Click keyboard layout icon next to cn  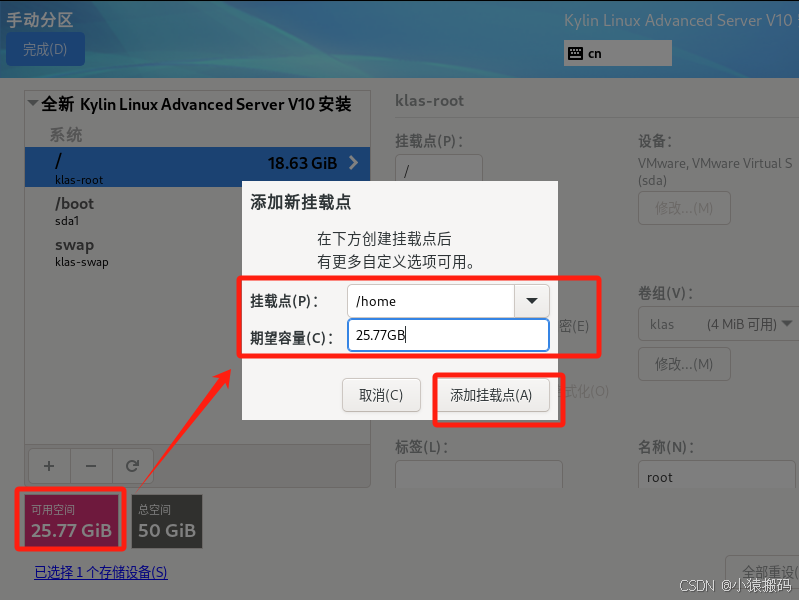(575, 53)
